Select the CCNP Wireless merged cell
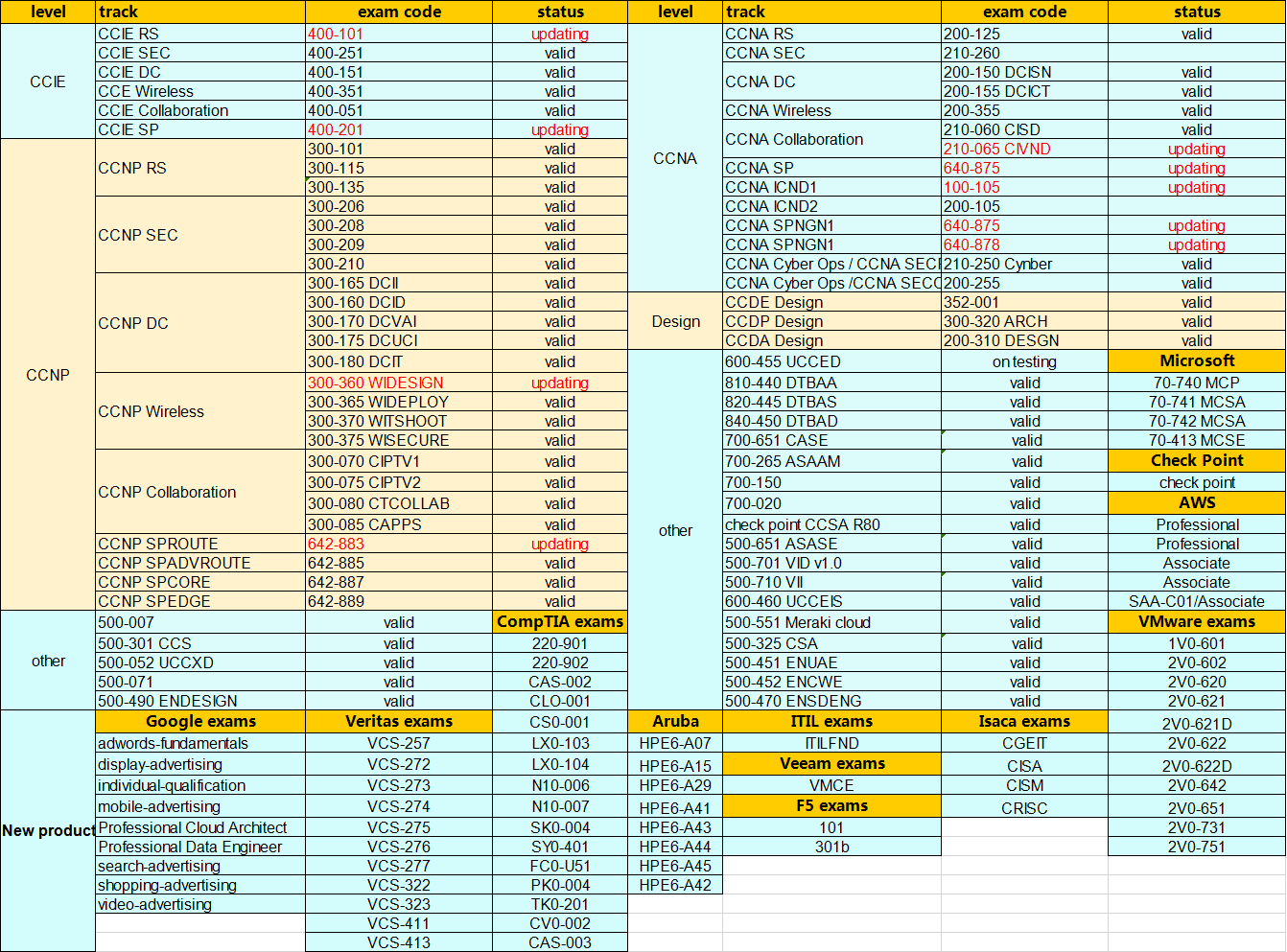This screenshot has width=1287, height=952. point(199,411)
